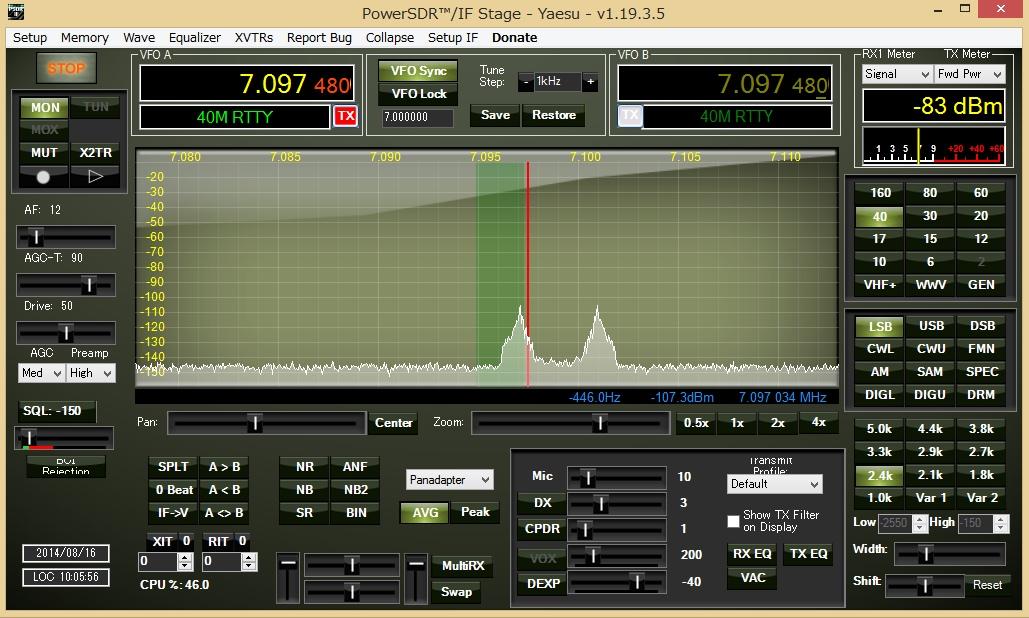The width and height of the screenshot is (1029, 618).
Task: Toggle the VFO B TX indicator
Action: [630, 116]
